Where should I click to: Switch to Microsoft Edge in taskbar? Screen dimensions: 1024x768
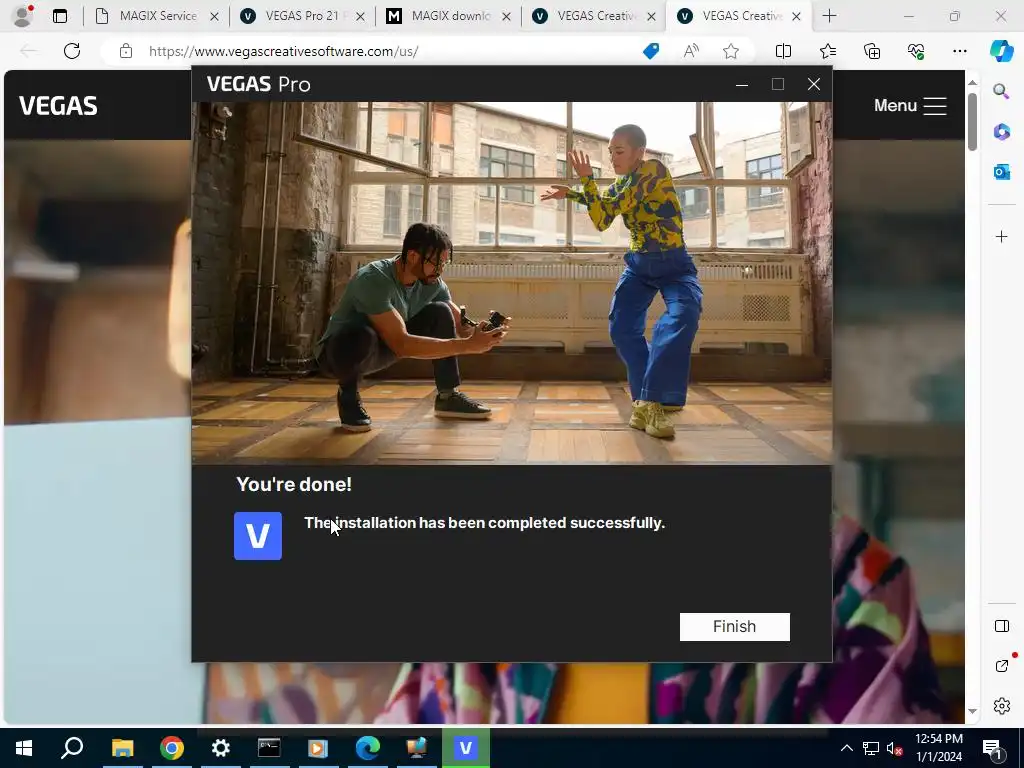point(368,748)
